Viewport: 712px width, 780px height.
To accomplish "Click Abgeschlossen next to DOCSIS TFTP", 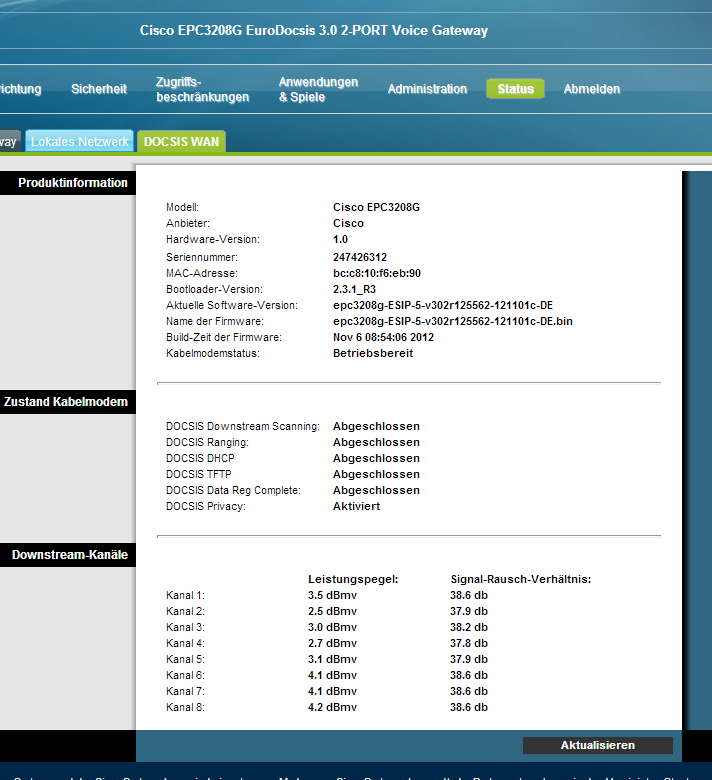I will 376,474.
